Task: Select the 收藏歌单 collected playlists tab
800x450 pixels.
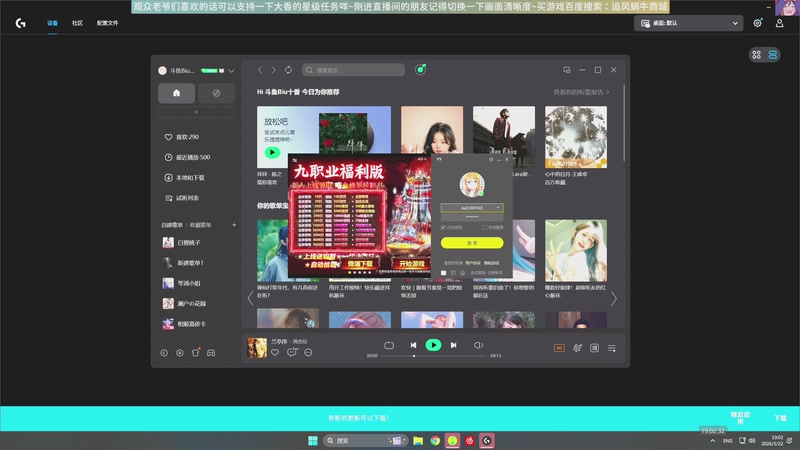Action: (201, 225)
